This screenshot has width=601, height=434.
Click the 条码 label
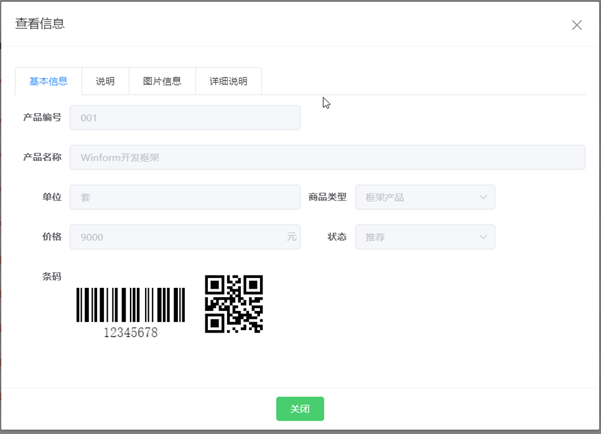pos(52,276)
